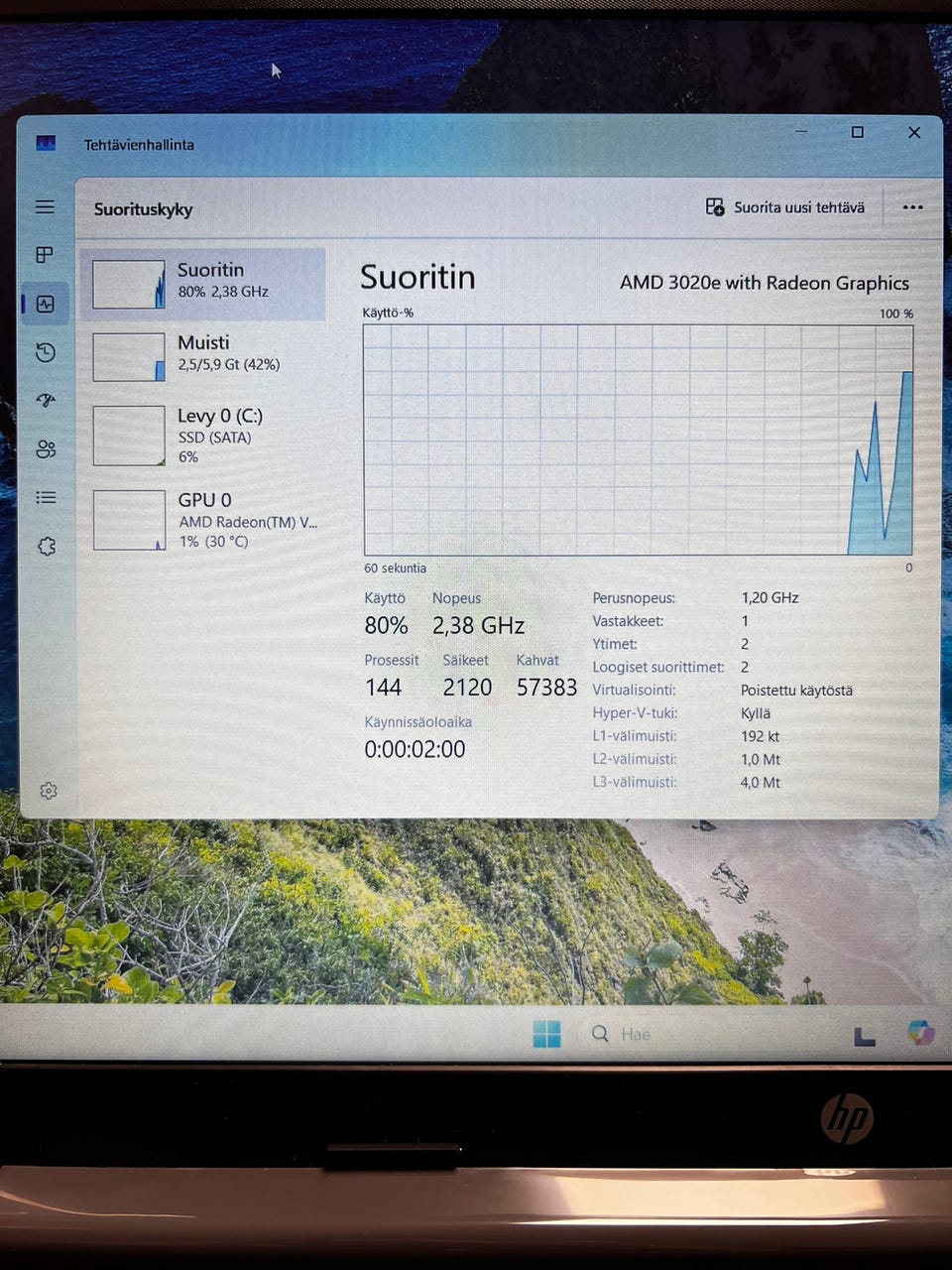
Task: Click the Hyper-V-tuki value Kyllä
Action: 755,712
